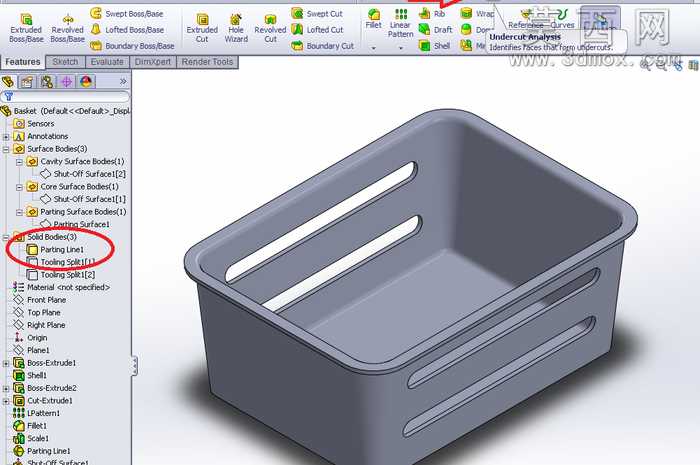Expand the Cut-Extrude1 feature
700x465 pixels.
[x=6, y=401]
